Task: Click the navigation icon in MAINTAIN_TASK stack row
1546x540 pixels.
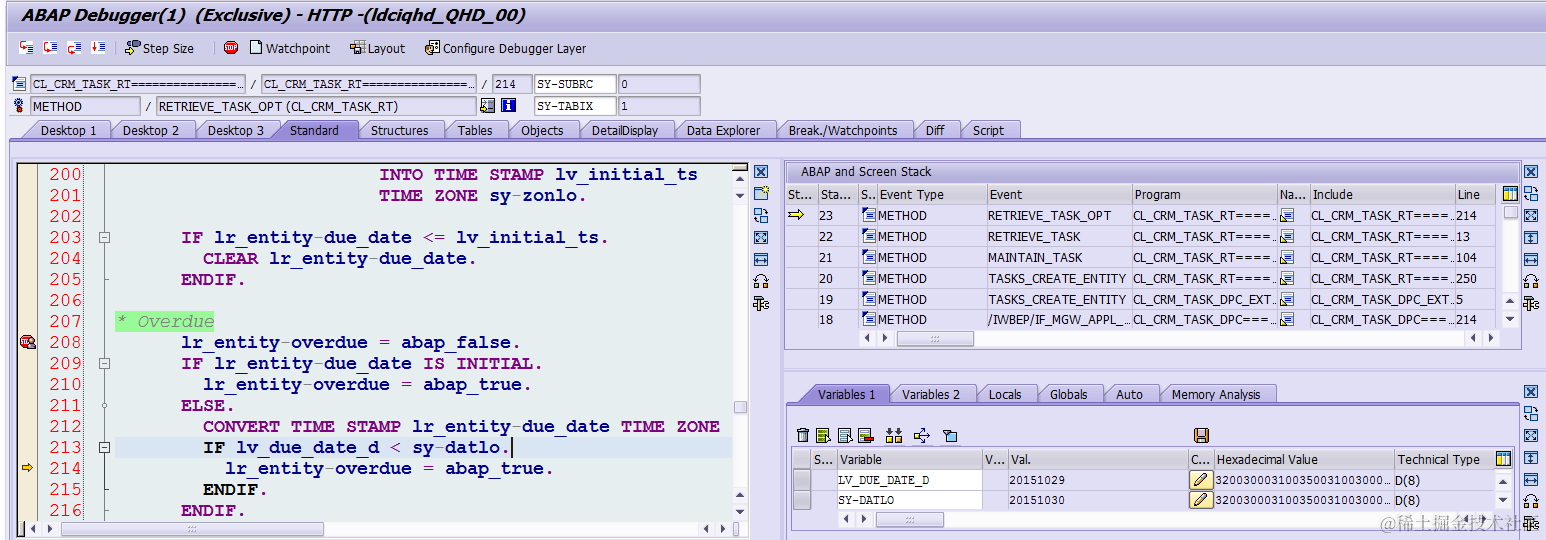Action: pyautogui.click(x=1287, y=257)
